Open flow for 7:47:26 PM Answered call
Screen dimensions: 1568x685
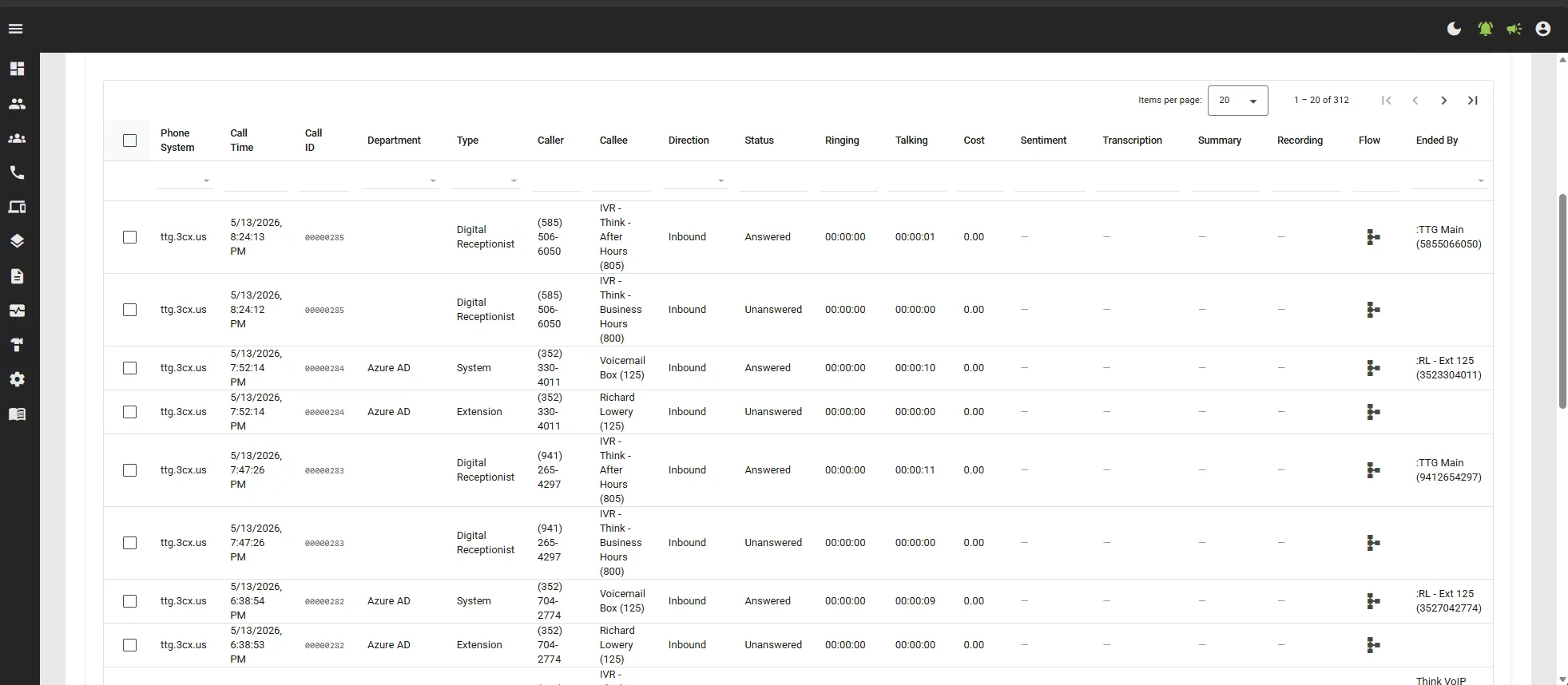click(x=1373, y=470)
